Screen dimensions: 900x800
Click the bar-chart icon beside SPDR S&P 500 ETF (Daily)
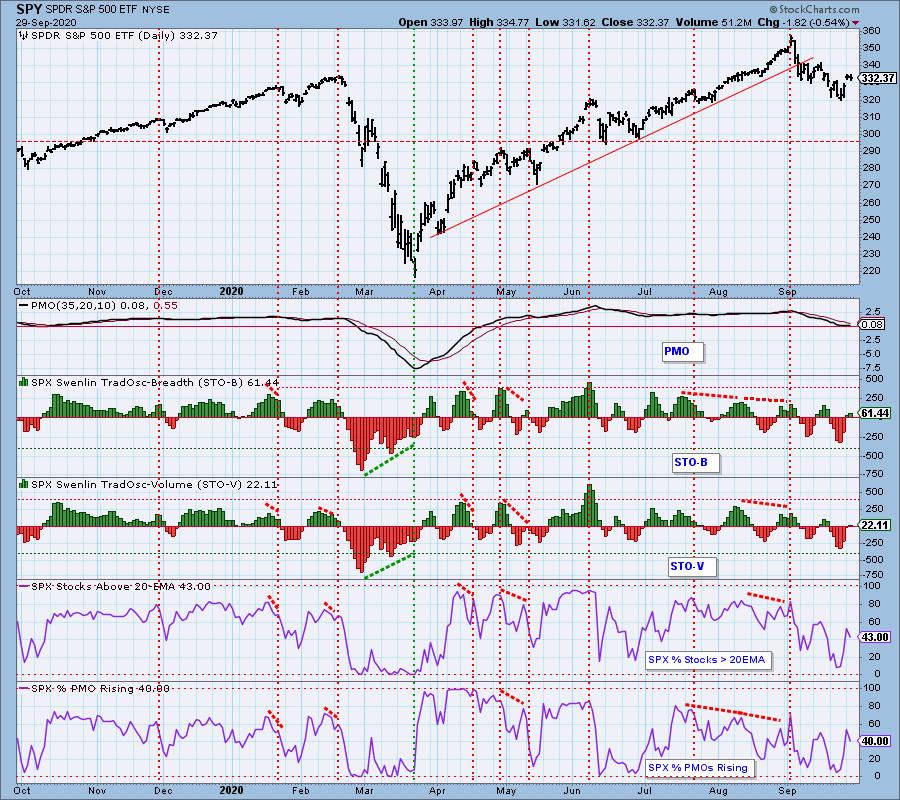(24, 36)
